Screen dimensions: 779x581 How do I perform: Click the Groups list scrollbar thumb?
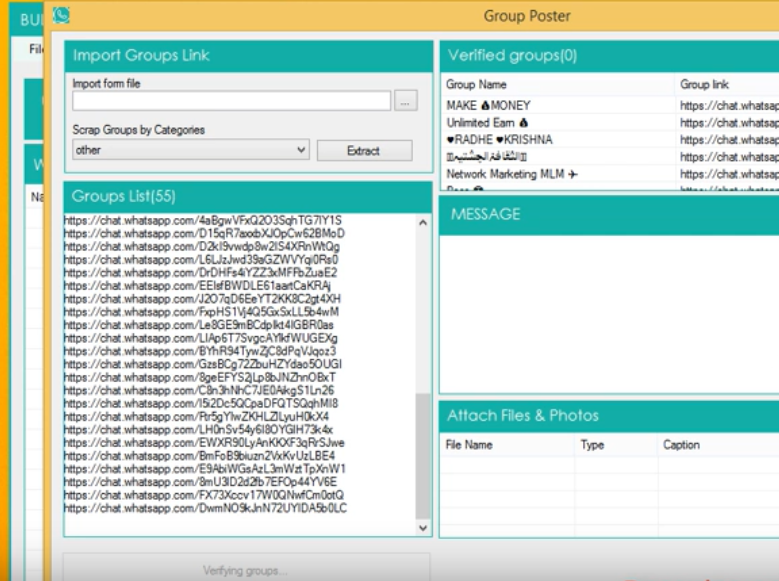coord(423,456)
